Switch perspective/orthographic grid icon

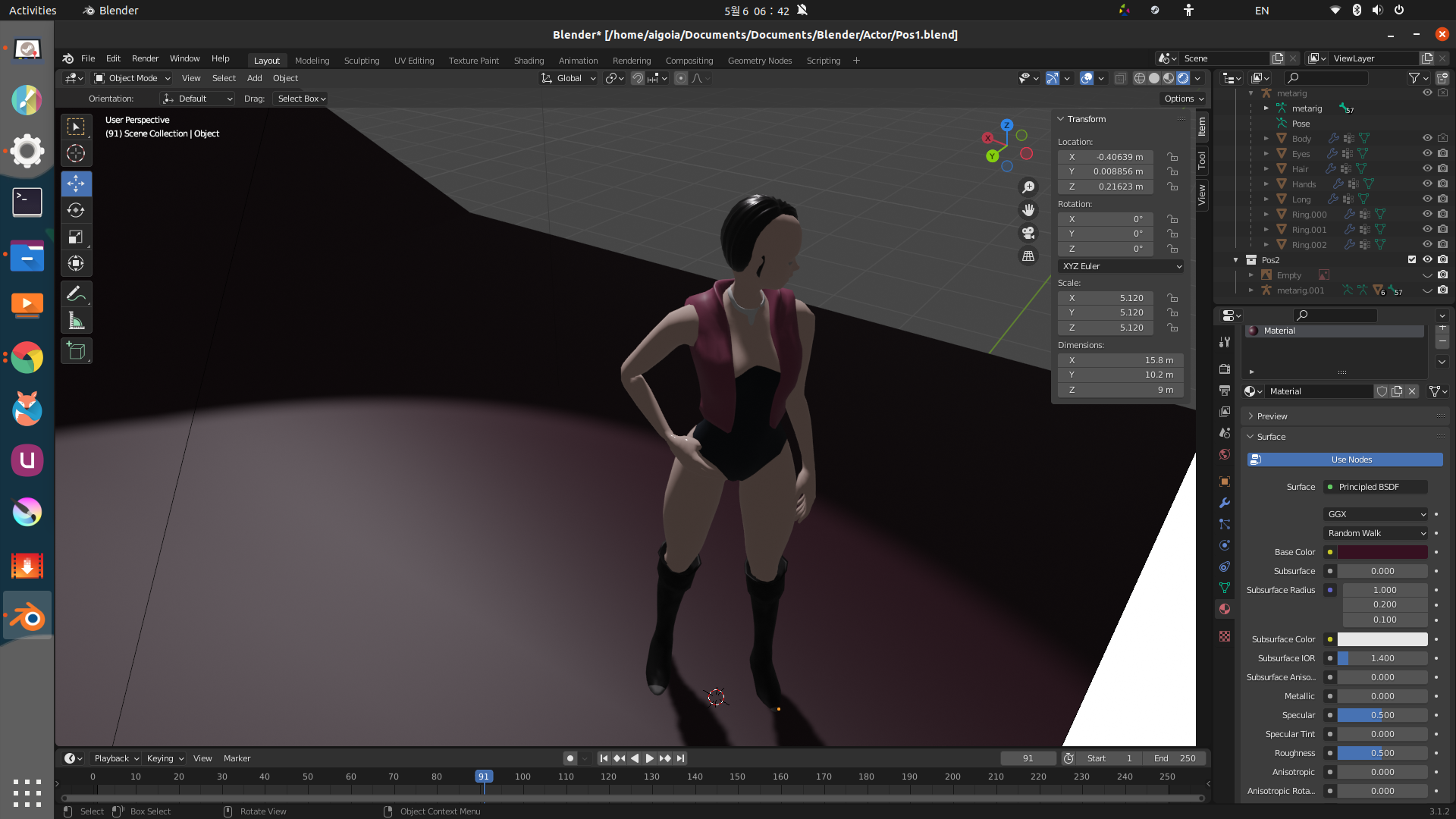(x=1028, y=256)
